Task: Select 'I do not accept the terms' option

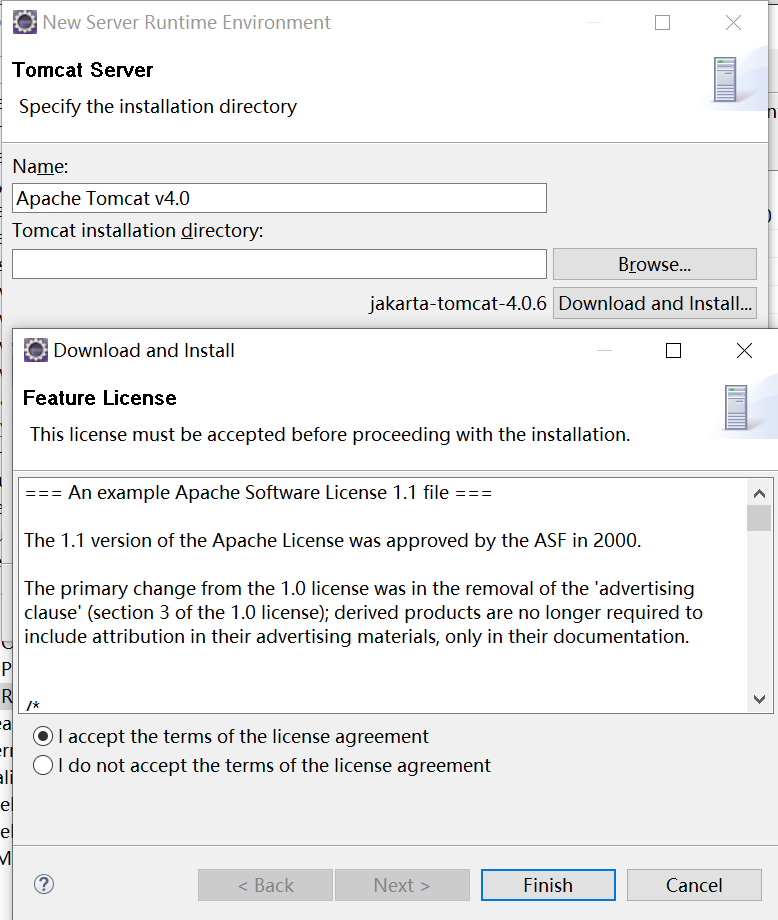Action: 43,765
